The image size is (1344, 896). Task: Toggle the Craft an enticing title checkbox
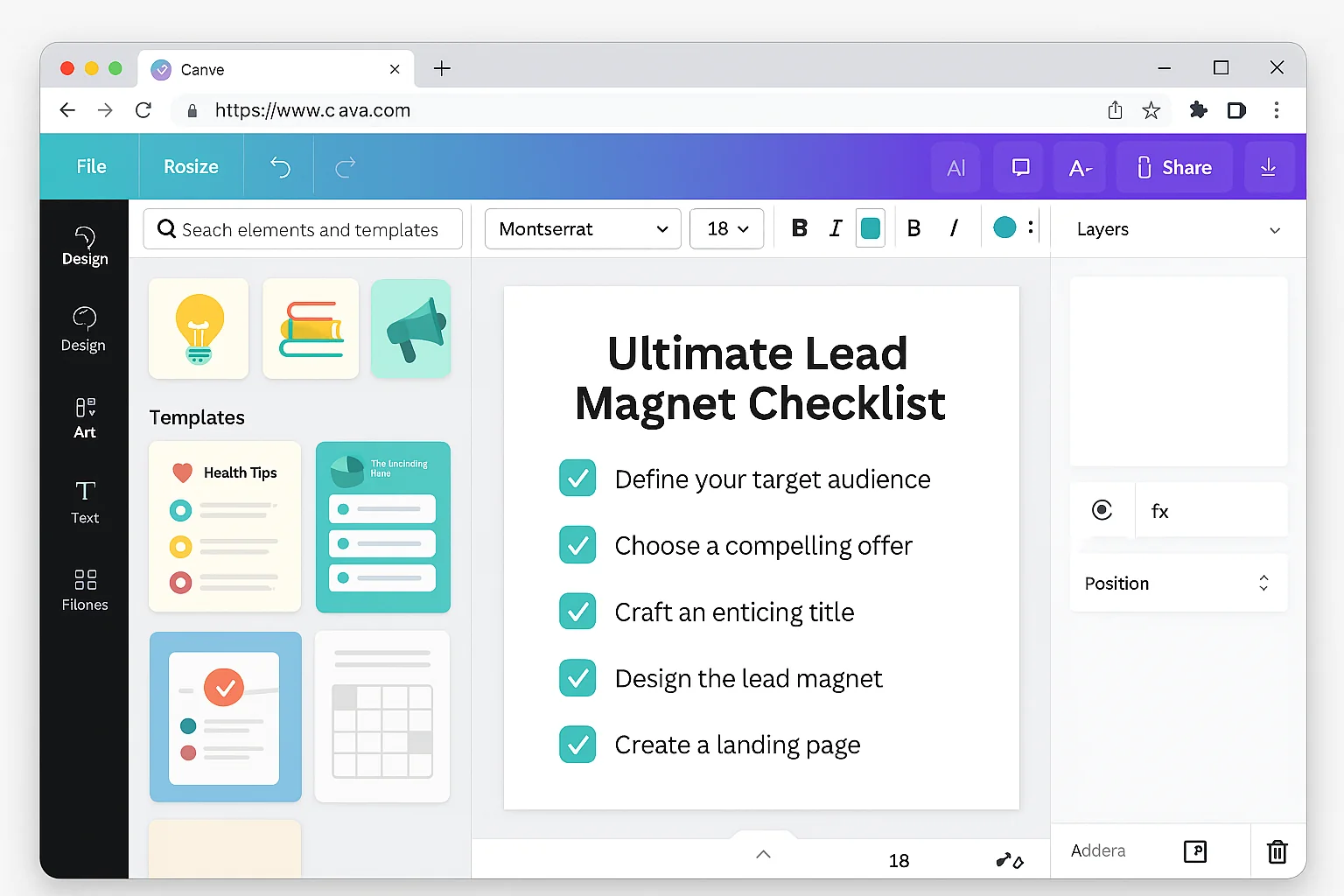(x=577, y=612)
